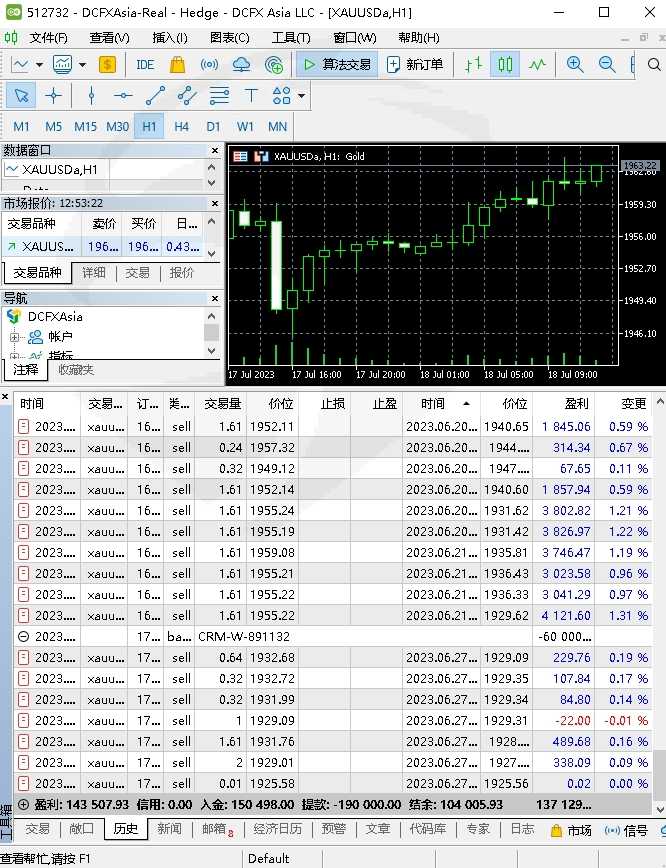Switch to 详细 tab in market watch

pos(94,272)
